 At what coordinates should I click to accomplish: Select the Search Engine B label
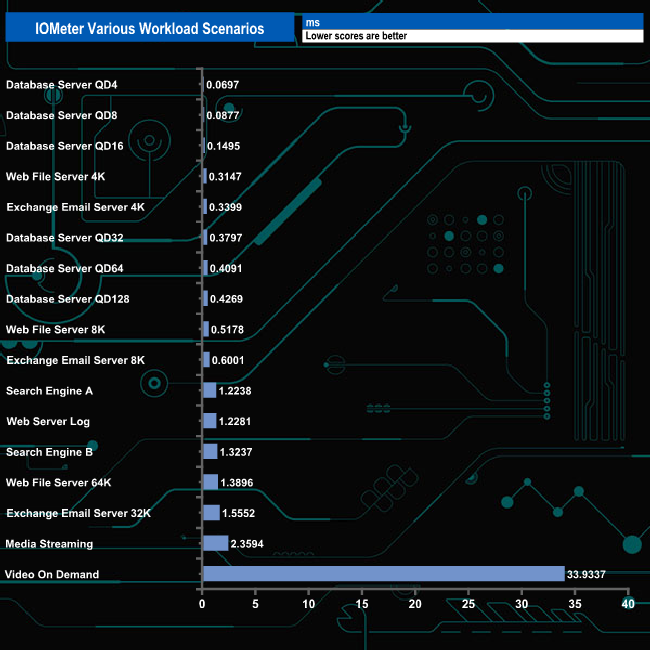point(49,452)
